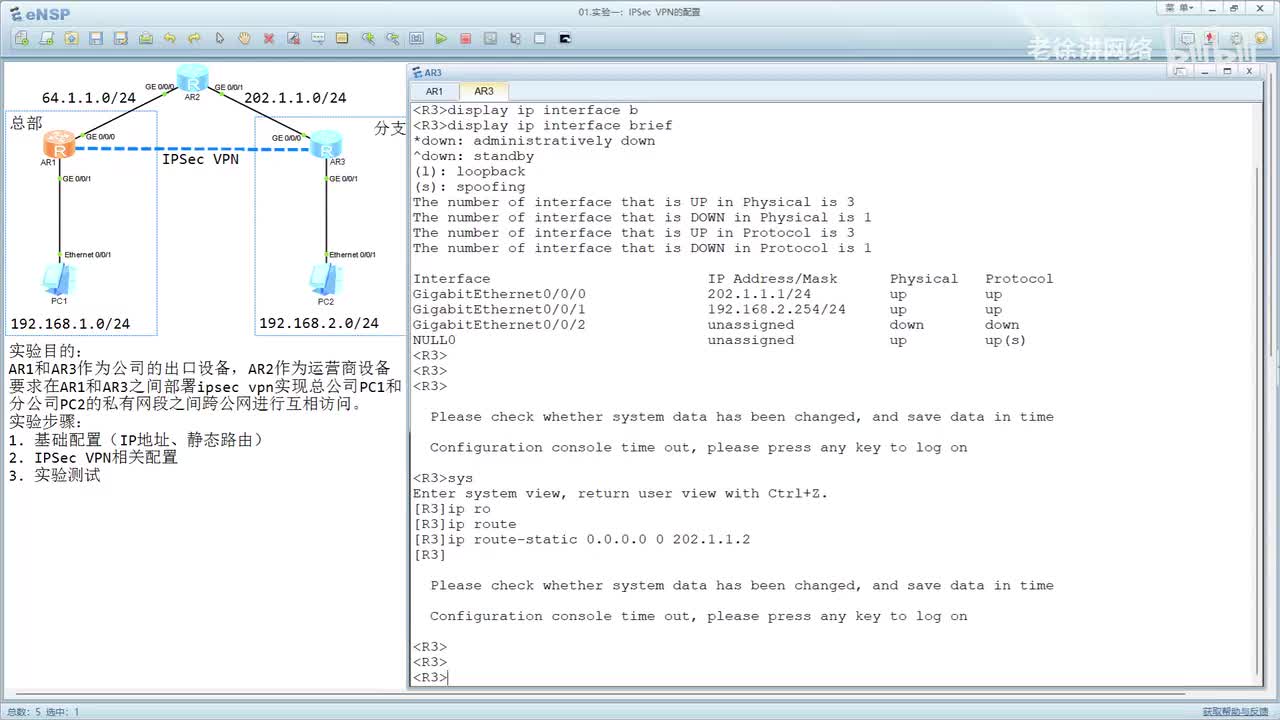The image size is (1280, 720).
Task: Open topology file icon in toolbar
Action: [71, 39]
